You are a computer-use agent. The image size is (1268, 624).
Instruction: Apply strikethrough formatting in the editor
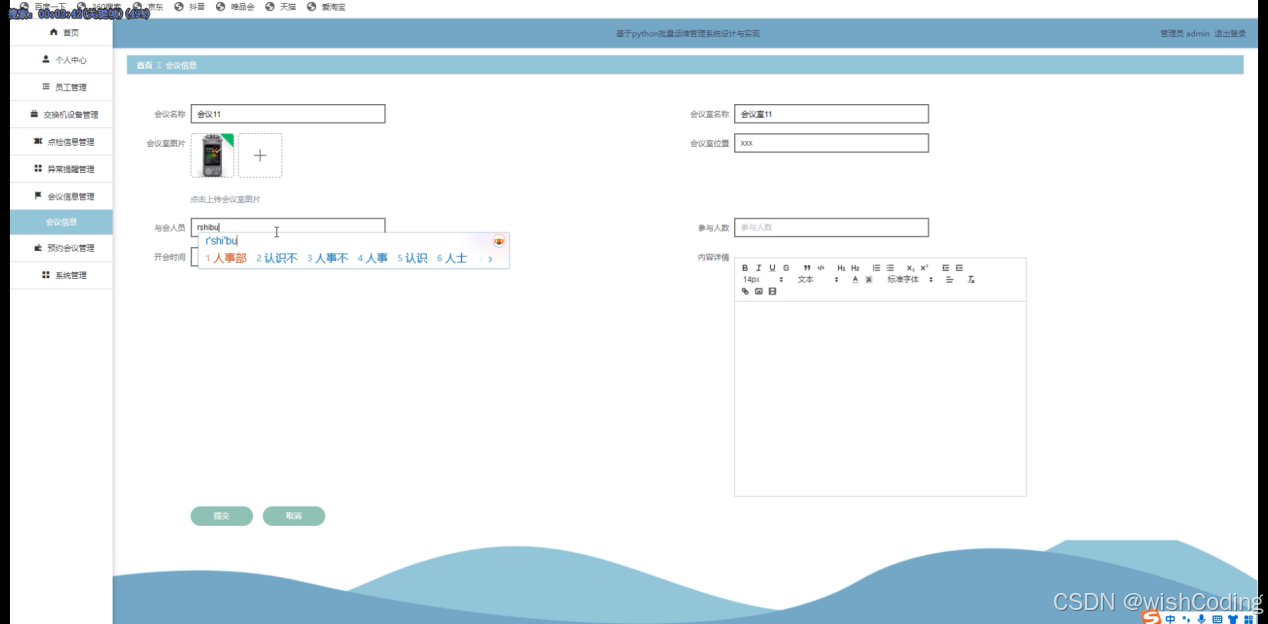tap(786, 268)
